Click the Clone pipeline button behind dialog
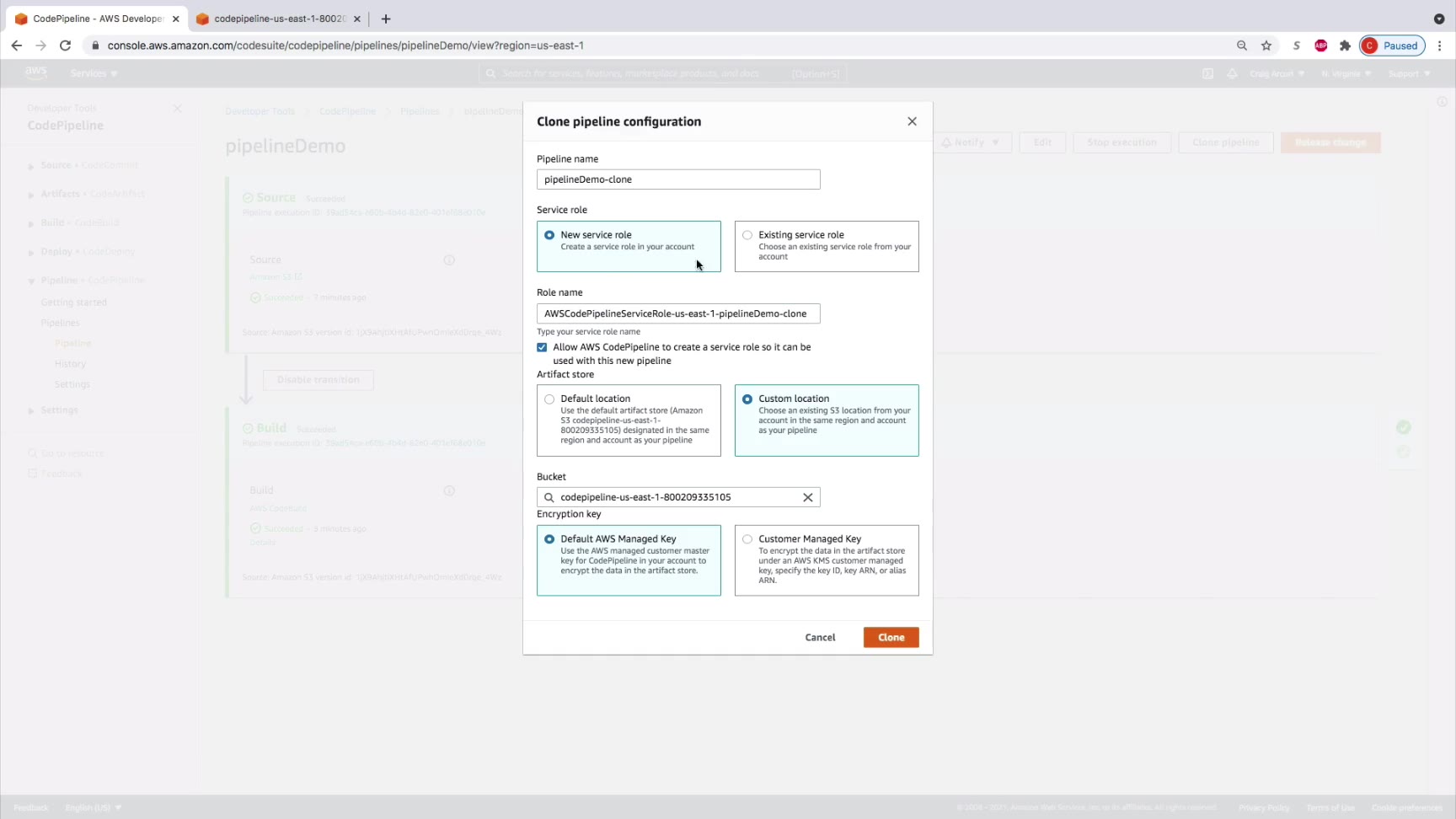 [1225, 142]
